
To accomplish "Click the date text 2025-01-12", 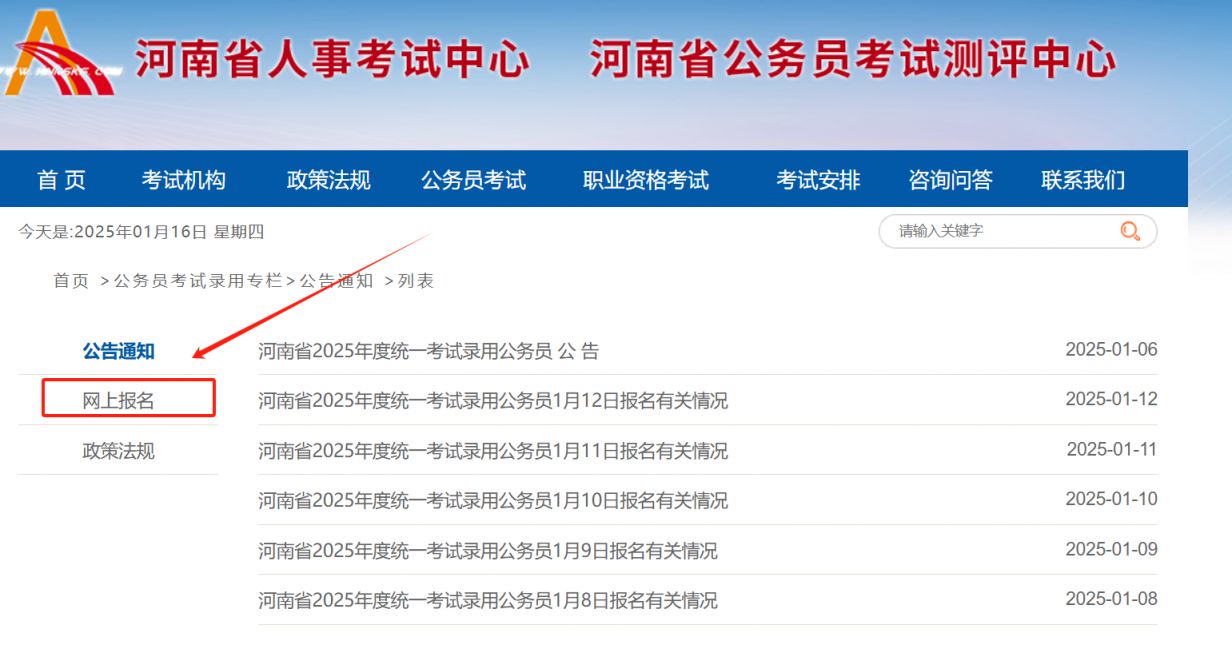I will [x=1111, y=399].
